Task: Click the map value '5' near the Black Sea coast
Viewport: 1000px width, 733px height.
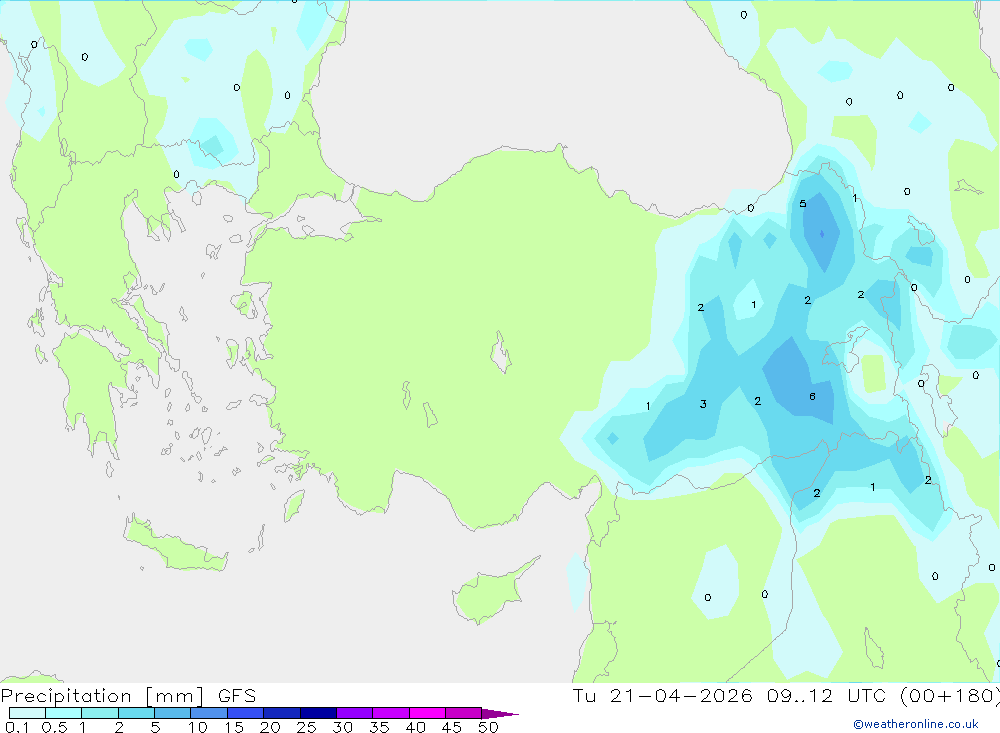Action: pos(803,204)
